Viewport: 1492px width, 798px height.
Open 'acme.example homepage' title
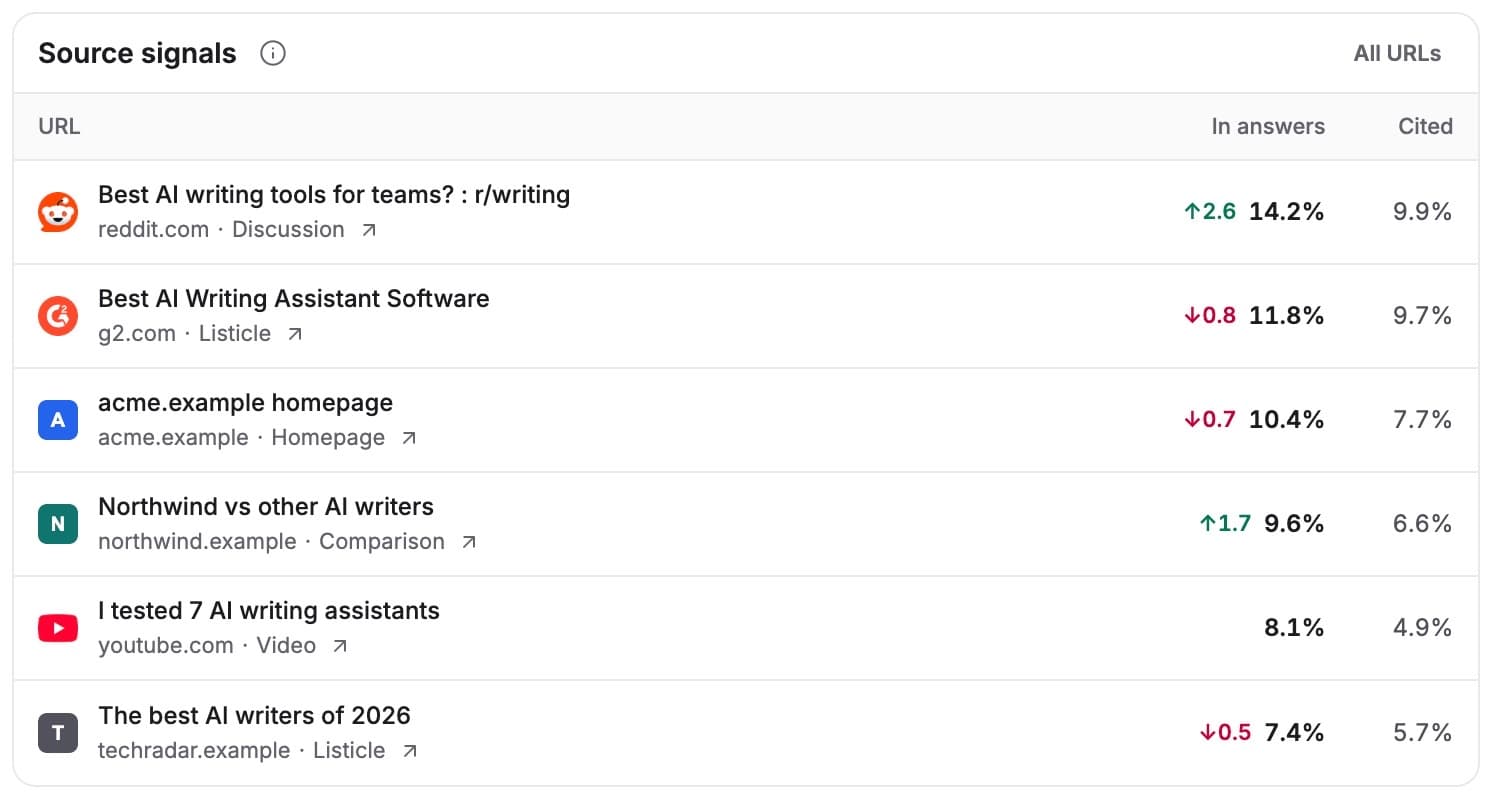coord(245,403)
